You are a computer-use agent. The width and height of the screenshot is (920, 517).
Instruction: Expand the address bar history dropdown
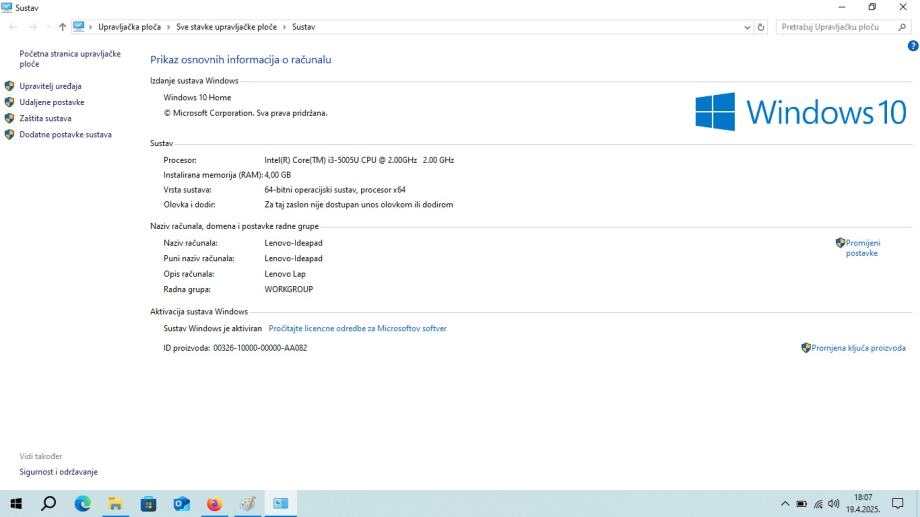747,27
